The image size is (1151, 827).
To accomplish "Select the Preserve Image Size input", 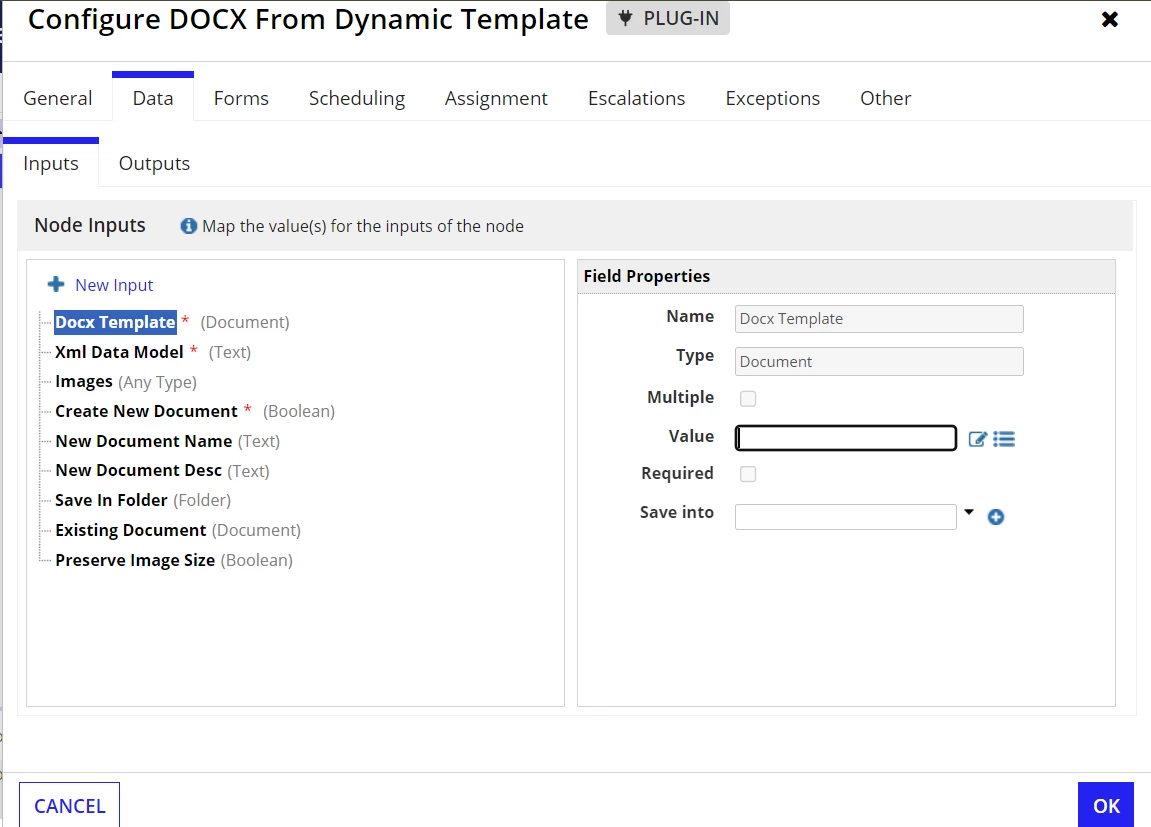I will (x=135, y=560).
